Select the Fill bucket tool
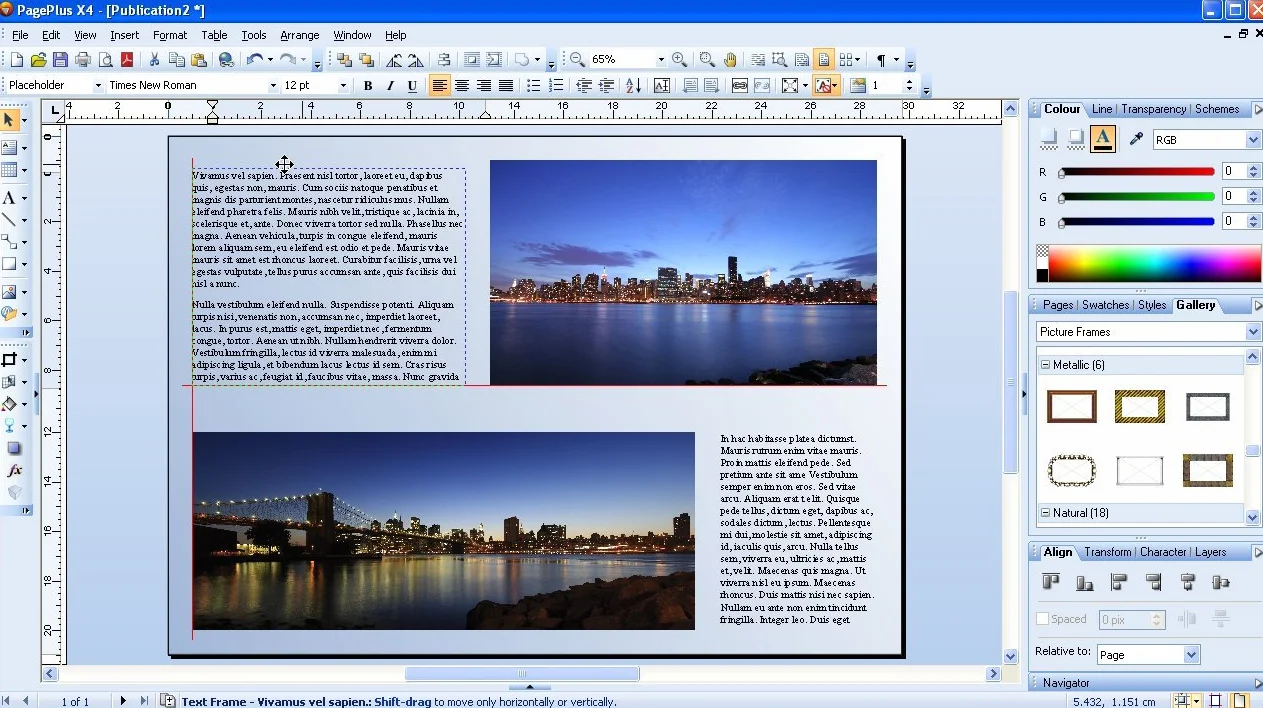1263x708 pixels. coord(10,404)
